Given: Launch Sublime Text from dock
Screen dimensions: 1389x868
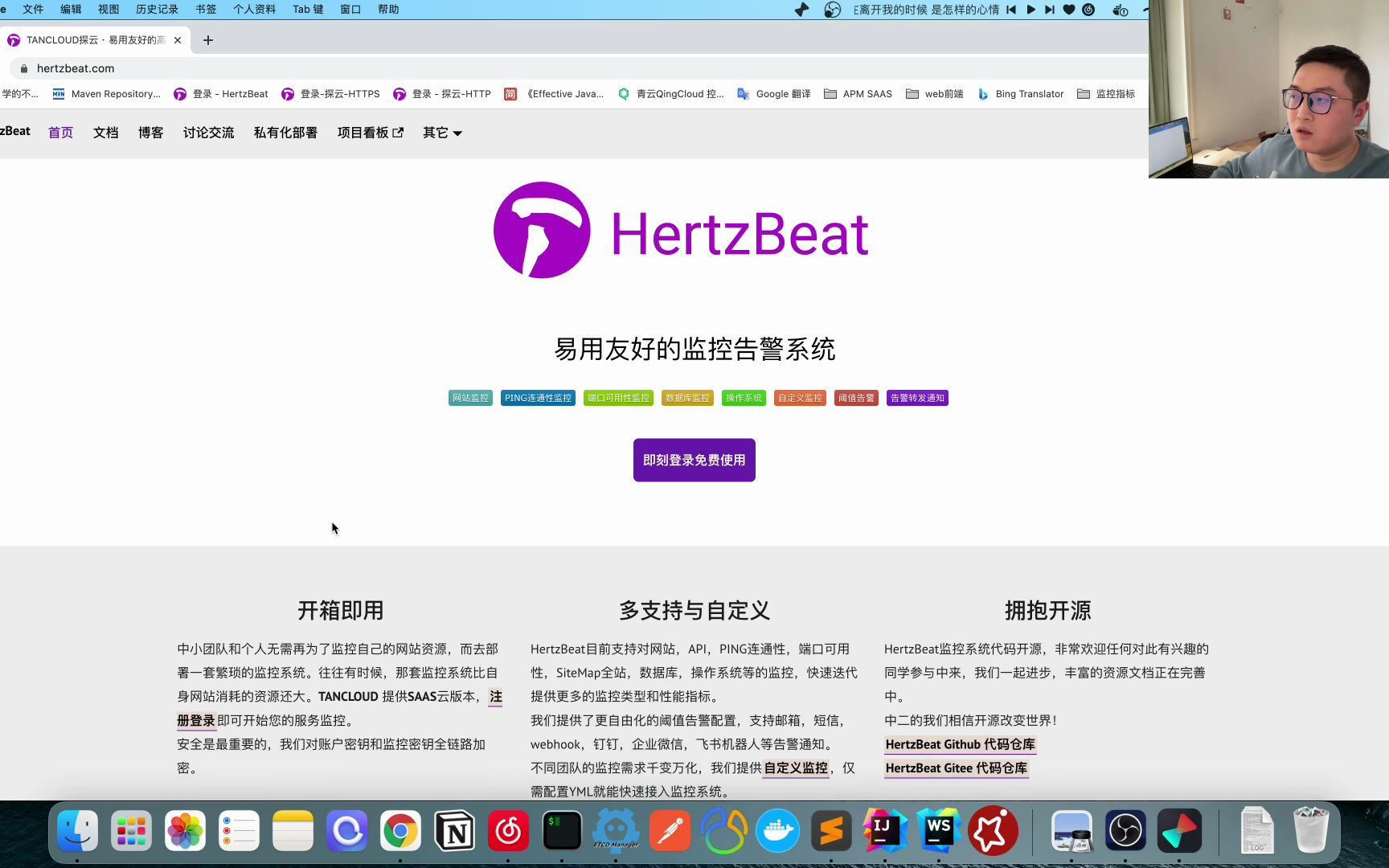Looking at the screenshot, I should click(831, 831).
